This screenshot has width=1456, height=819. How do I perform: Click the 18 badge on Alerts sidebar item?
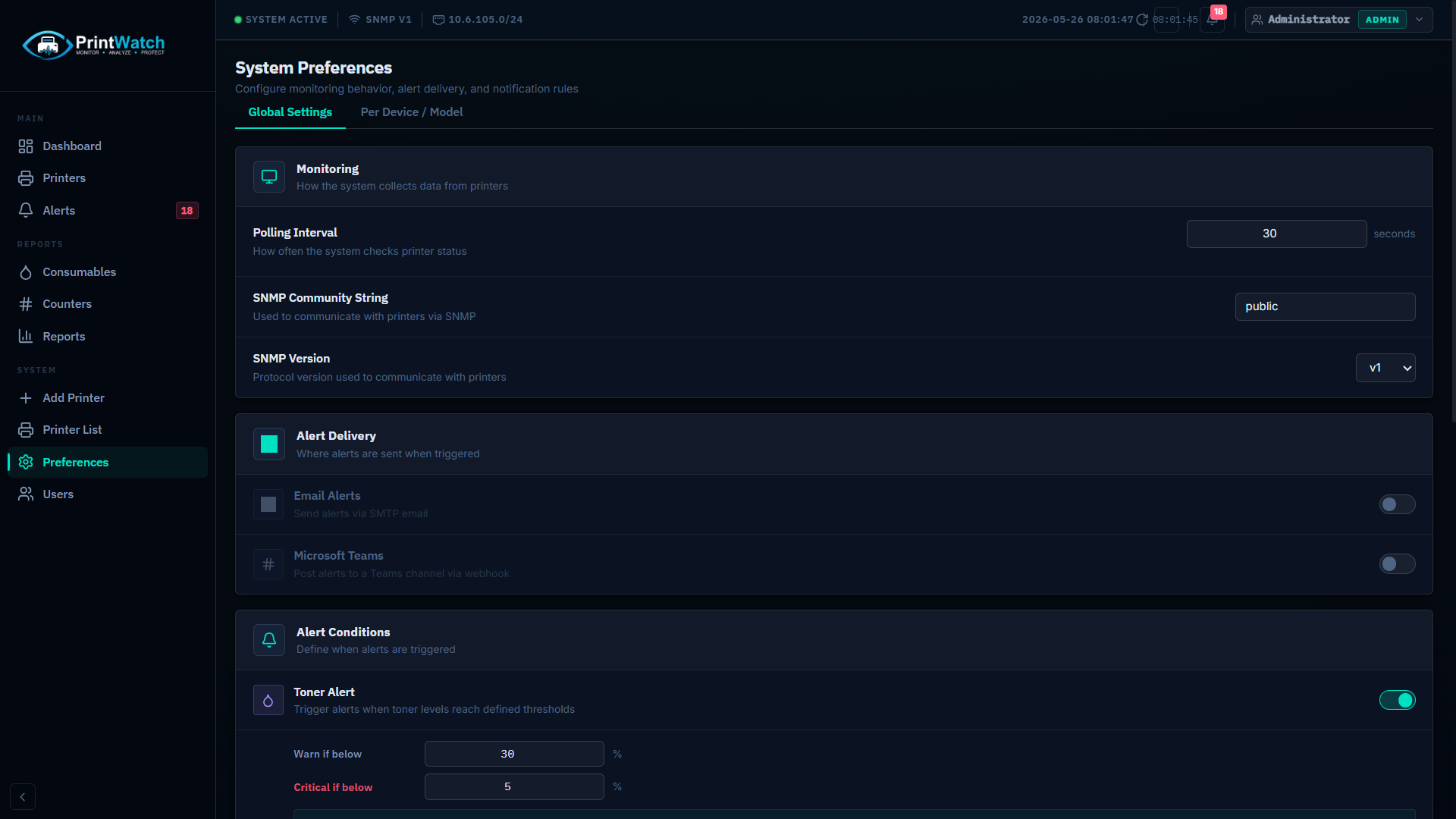(x=187, y=211)
